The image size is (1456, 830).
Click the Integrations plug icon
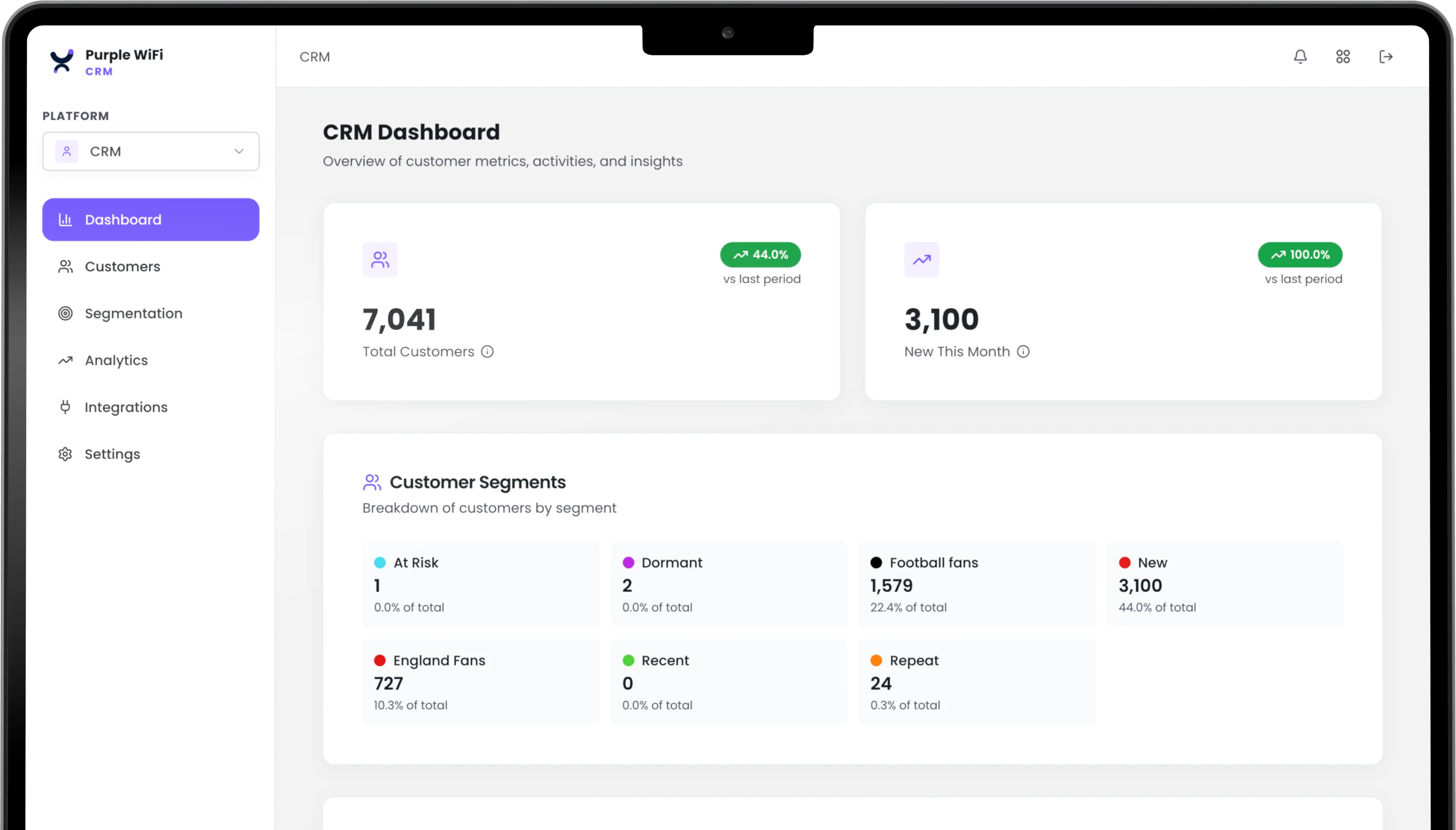click(65, 407)
